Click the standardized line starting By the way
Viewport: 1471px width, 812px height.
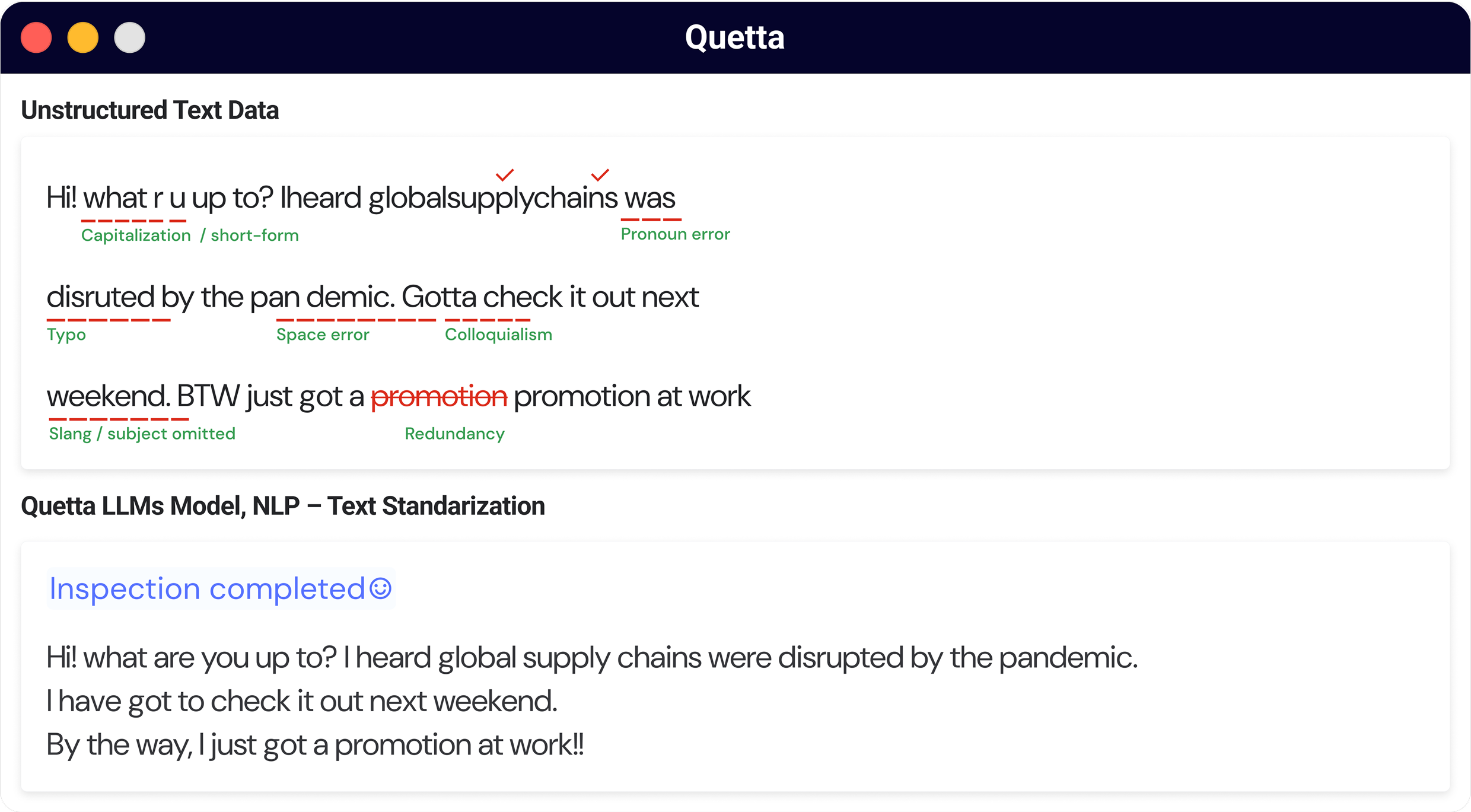315,744
